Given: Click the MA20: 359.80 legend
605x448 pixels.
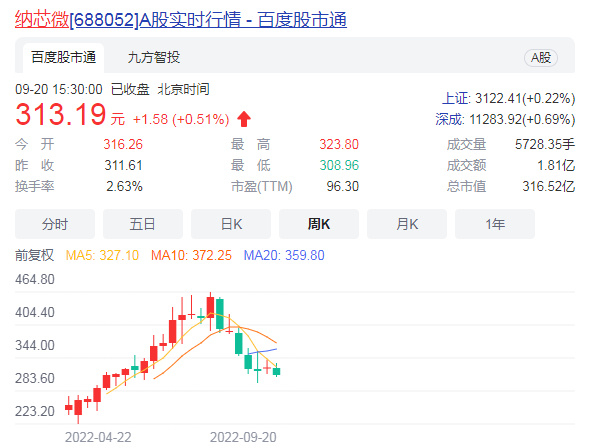Looking at the screenshot, I should (x=284, y=255).
